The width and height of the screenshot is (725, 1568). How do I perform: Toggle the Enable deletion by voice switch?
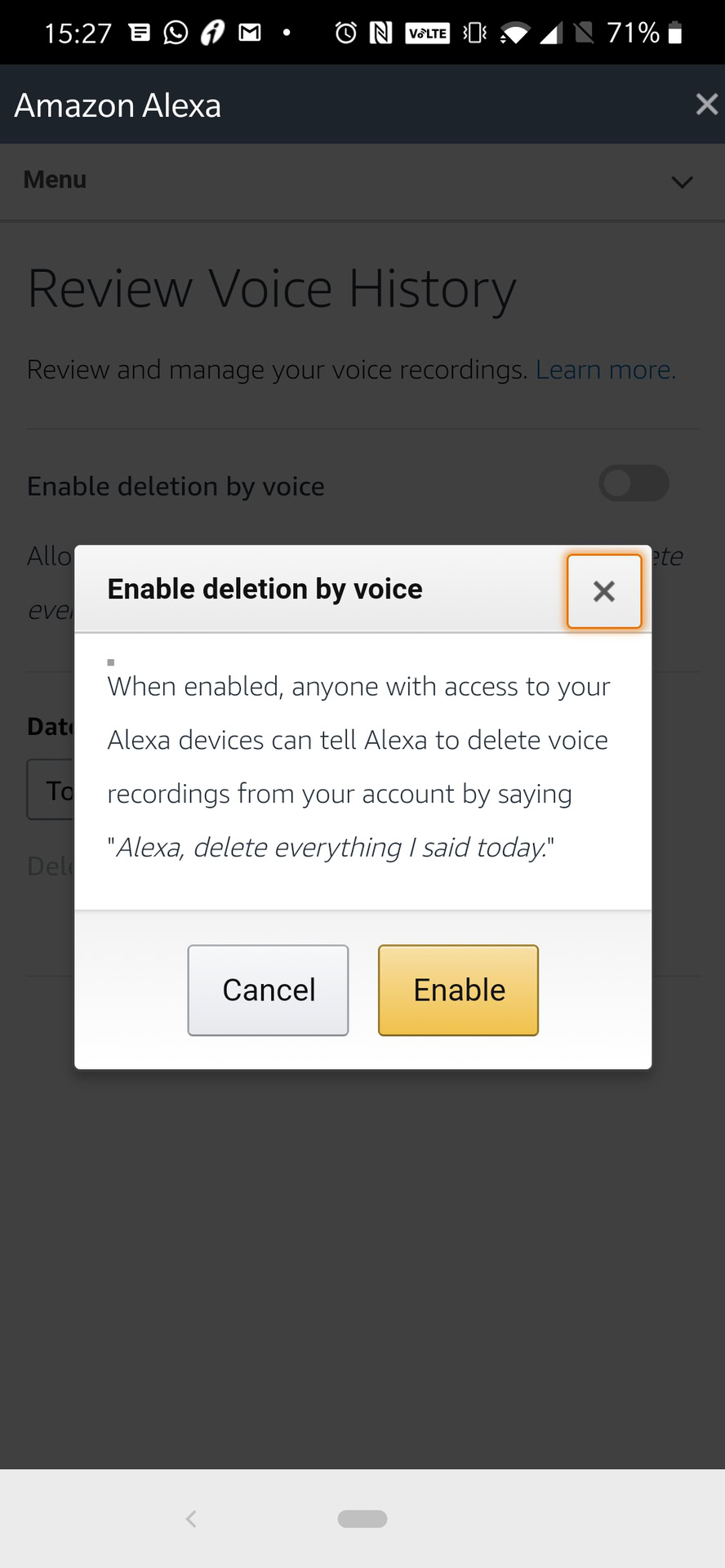[x=634, y=483]
